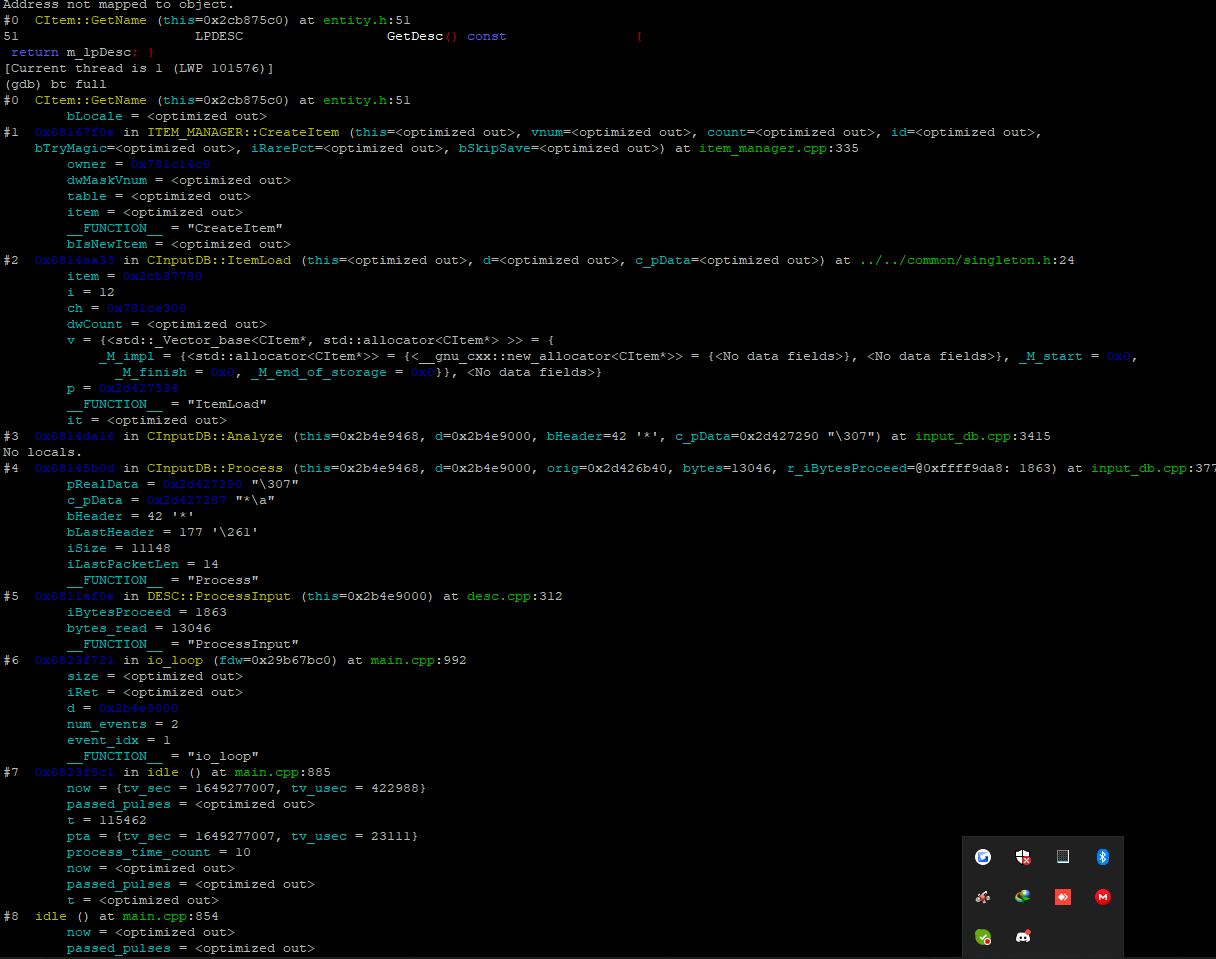Click the "t = 115462" line
The height and width of the screenshot is (959, 1216).
click(107, 820)
